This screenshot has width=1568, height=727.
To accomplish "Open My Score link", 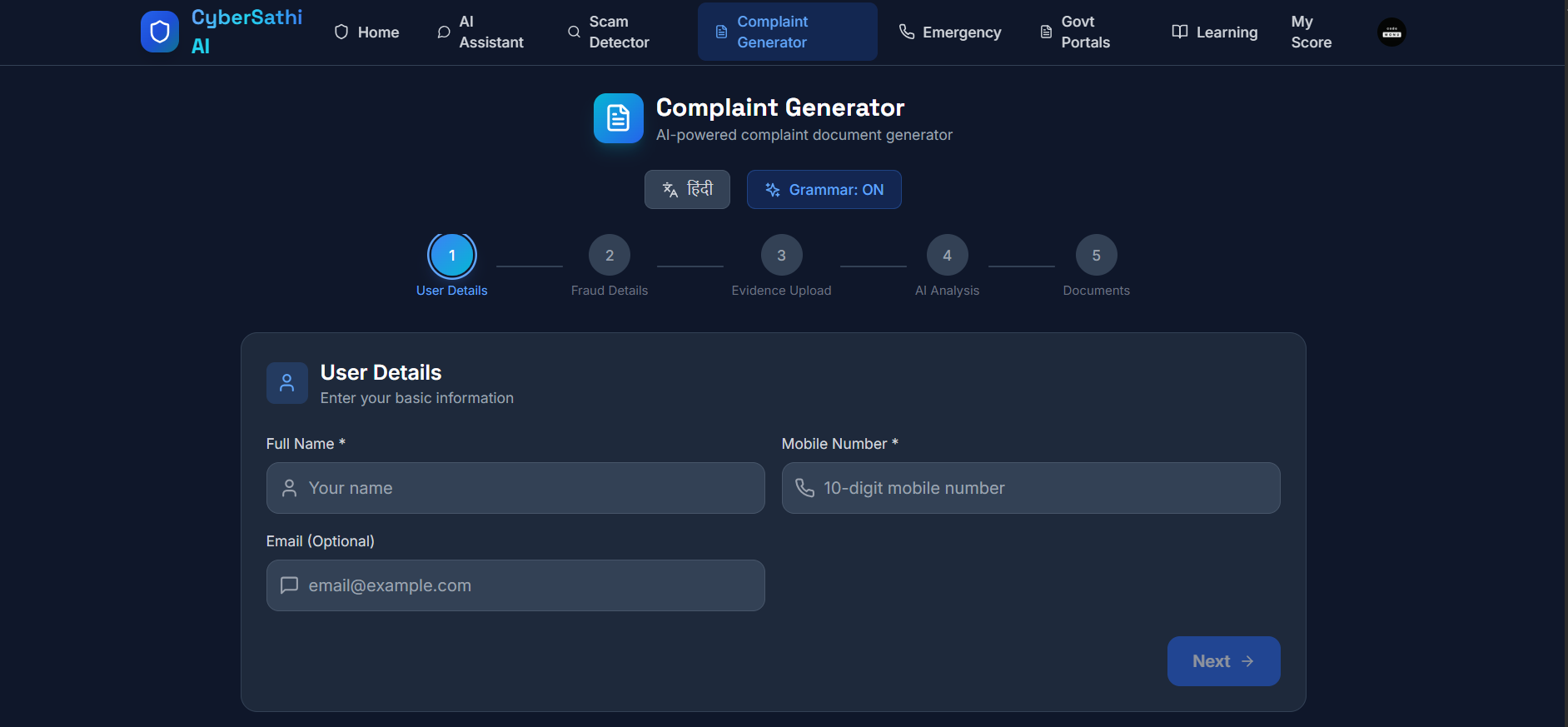I will point(1311,32).
